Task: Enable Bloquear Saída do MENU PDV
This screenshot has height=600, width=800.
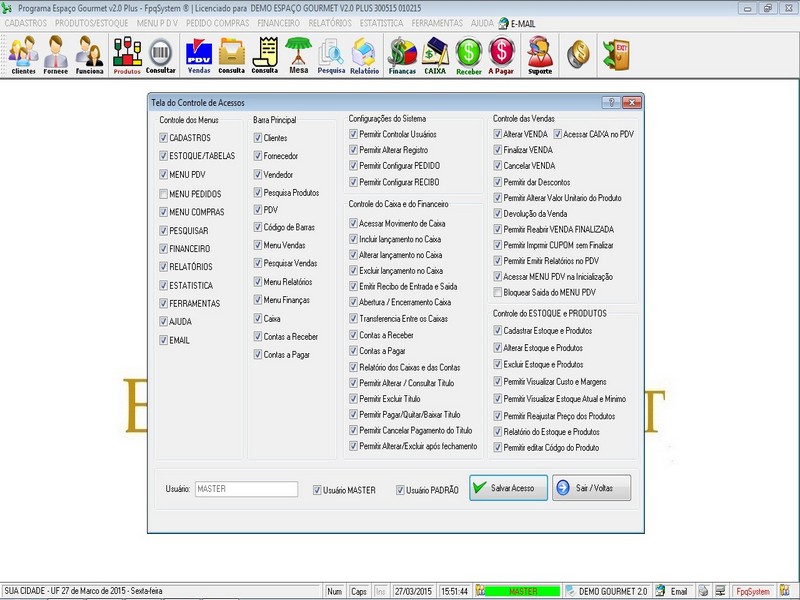Action: tap(497, 292)
